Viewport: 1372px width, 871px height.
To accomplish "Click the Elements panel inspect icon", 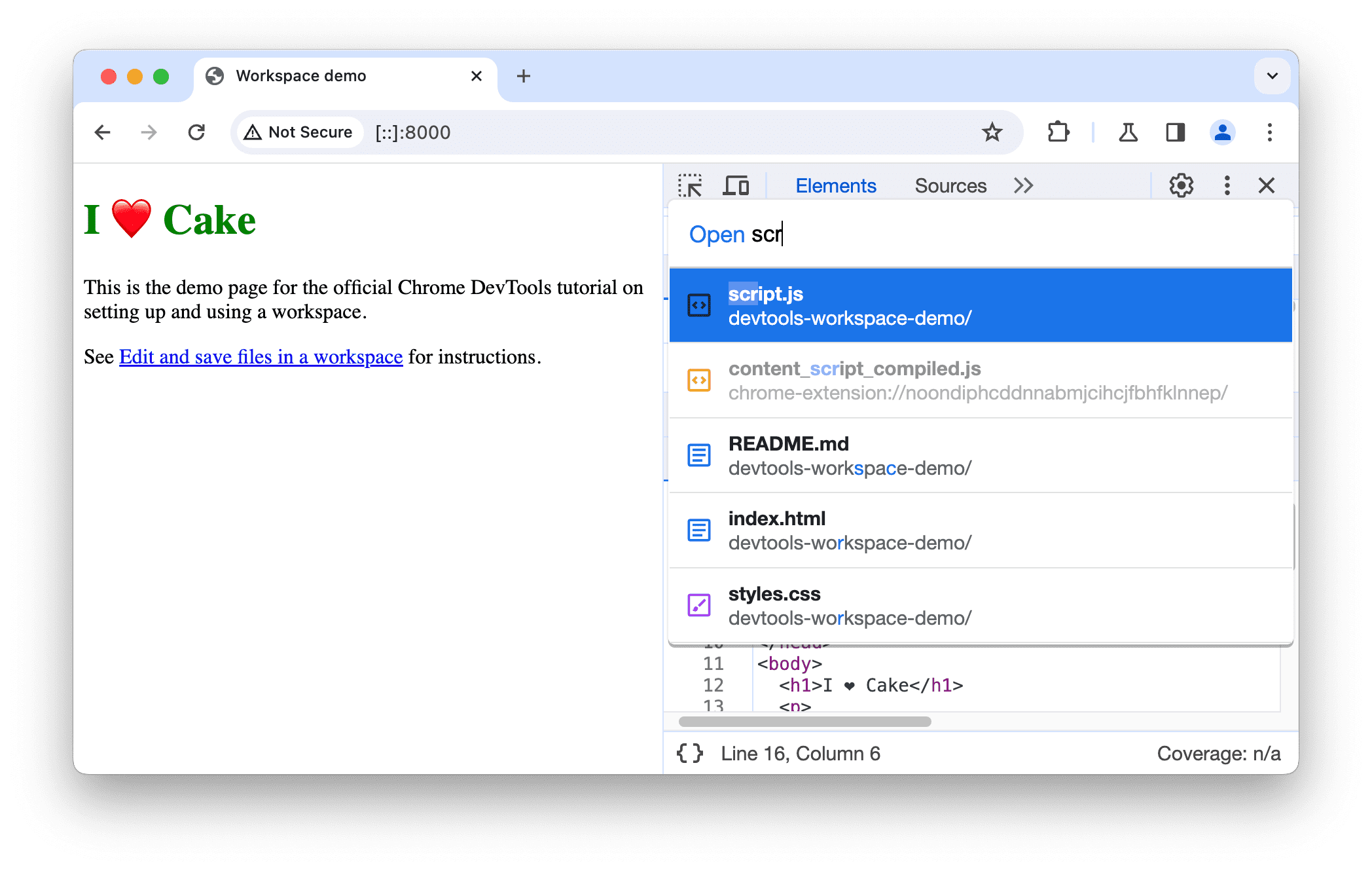I will pyautogui.click(x=694, y=185).
